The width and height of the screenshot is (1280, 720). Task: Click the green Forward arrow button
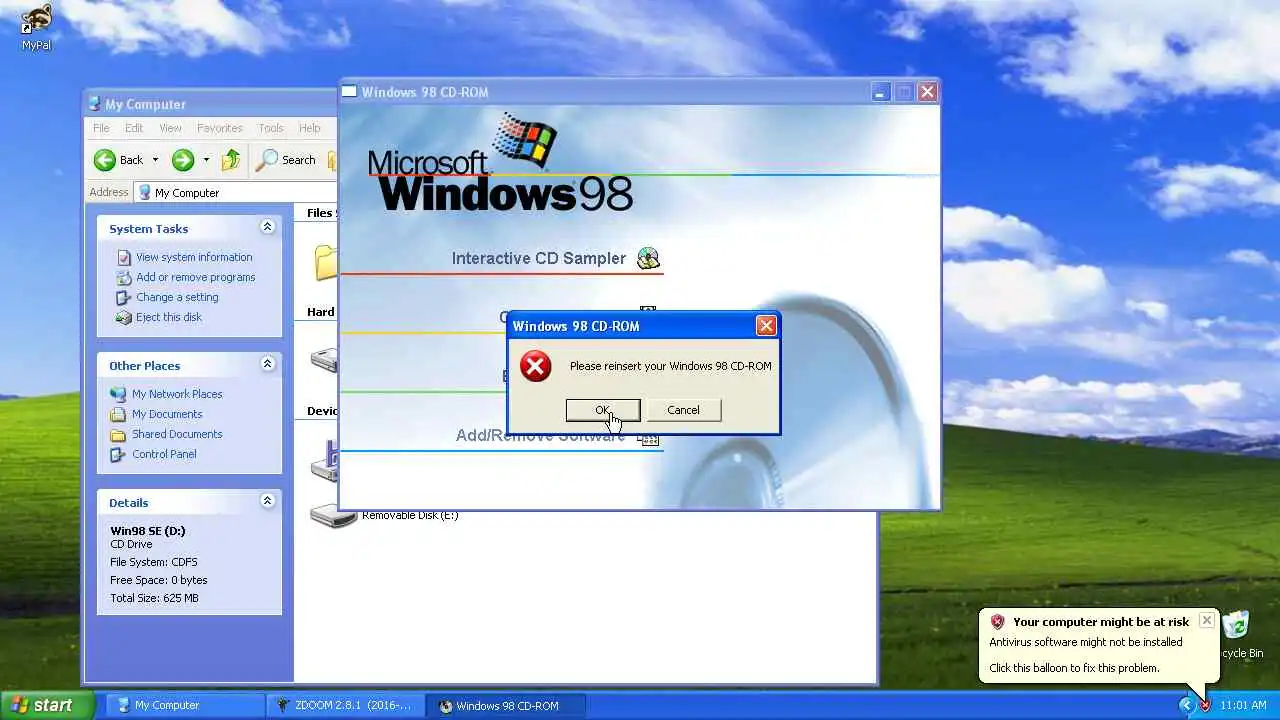tap(182, 160)
